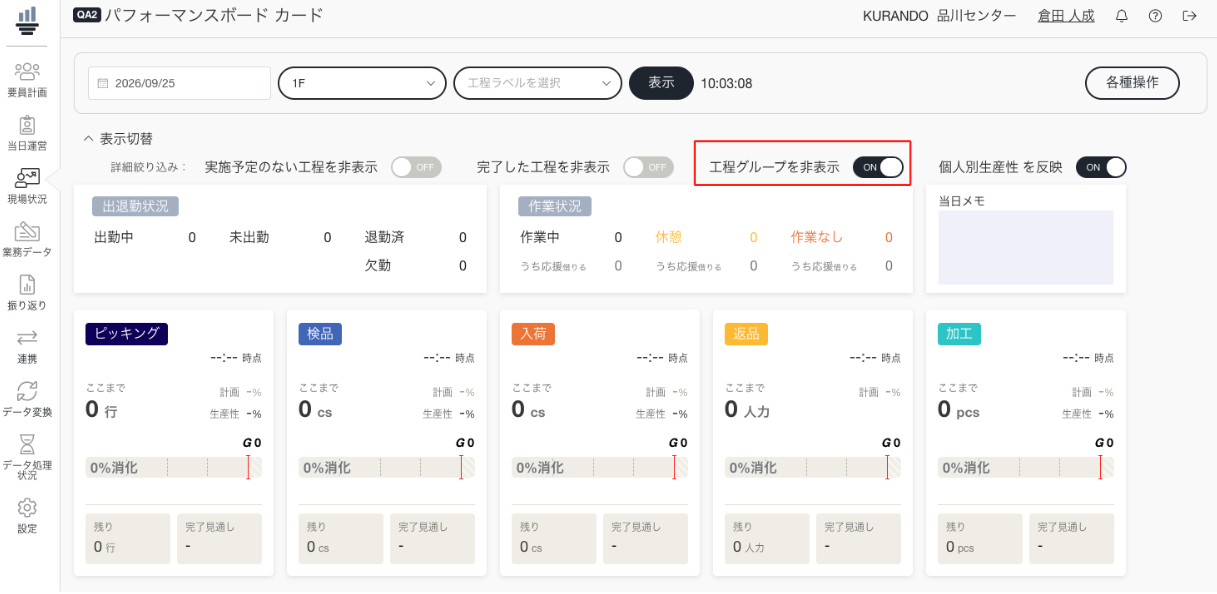Viewport: 1217px width, 594px height.
Task: Click the KURANDO logo icon in sidebar
Action: (x=27, y=19)
